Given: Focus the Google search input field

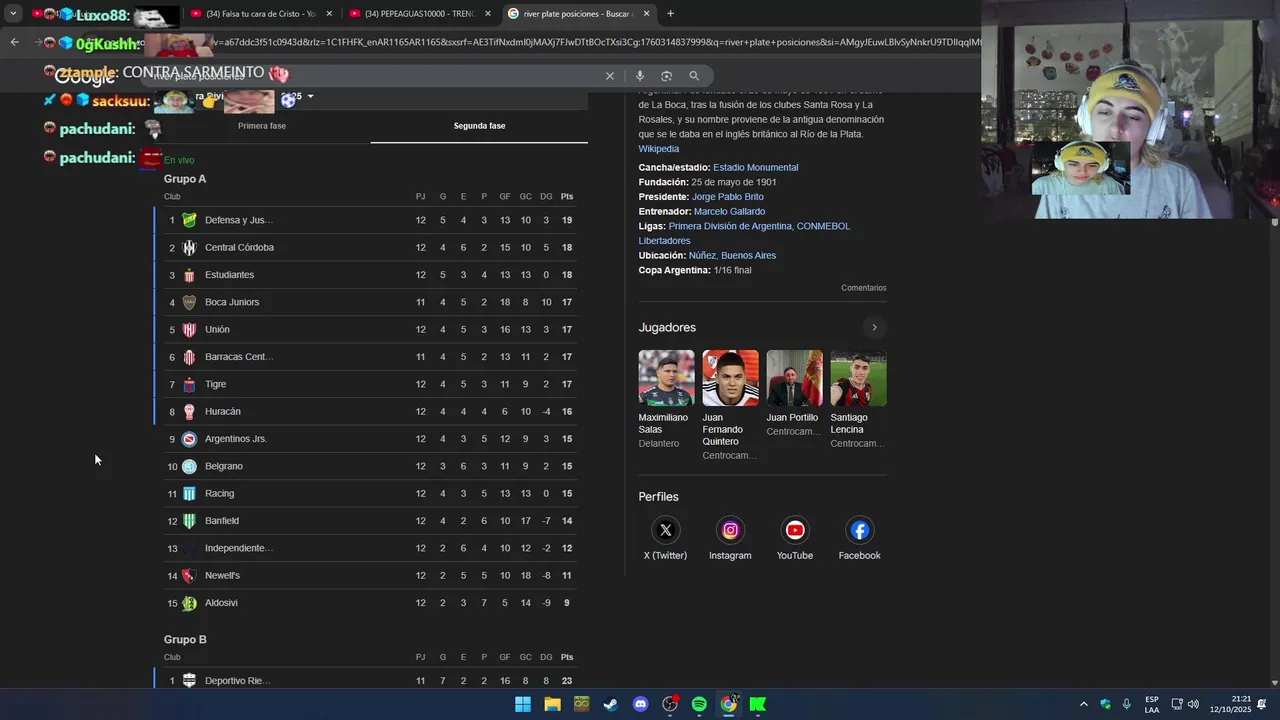Looking at the screenshot, I should [x=370, y=76].
